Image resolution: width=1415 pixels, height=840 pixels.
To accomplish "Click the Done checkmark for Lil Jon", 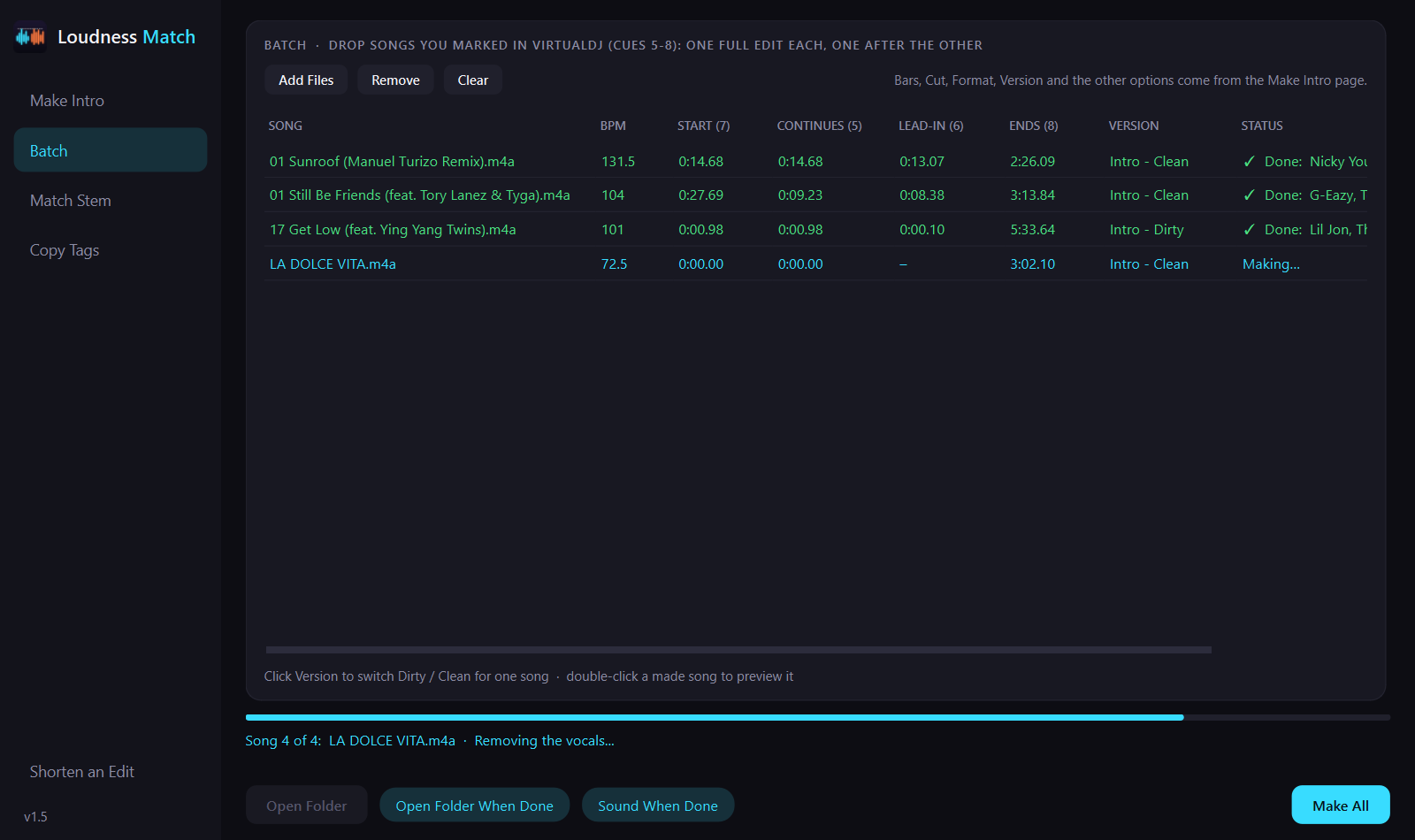I will (x=1250, y=230).
